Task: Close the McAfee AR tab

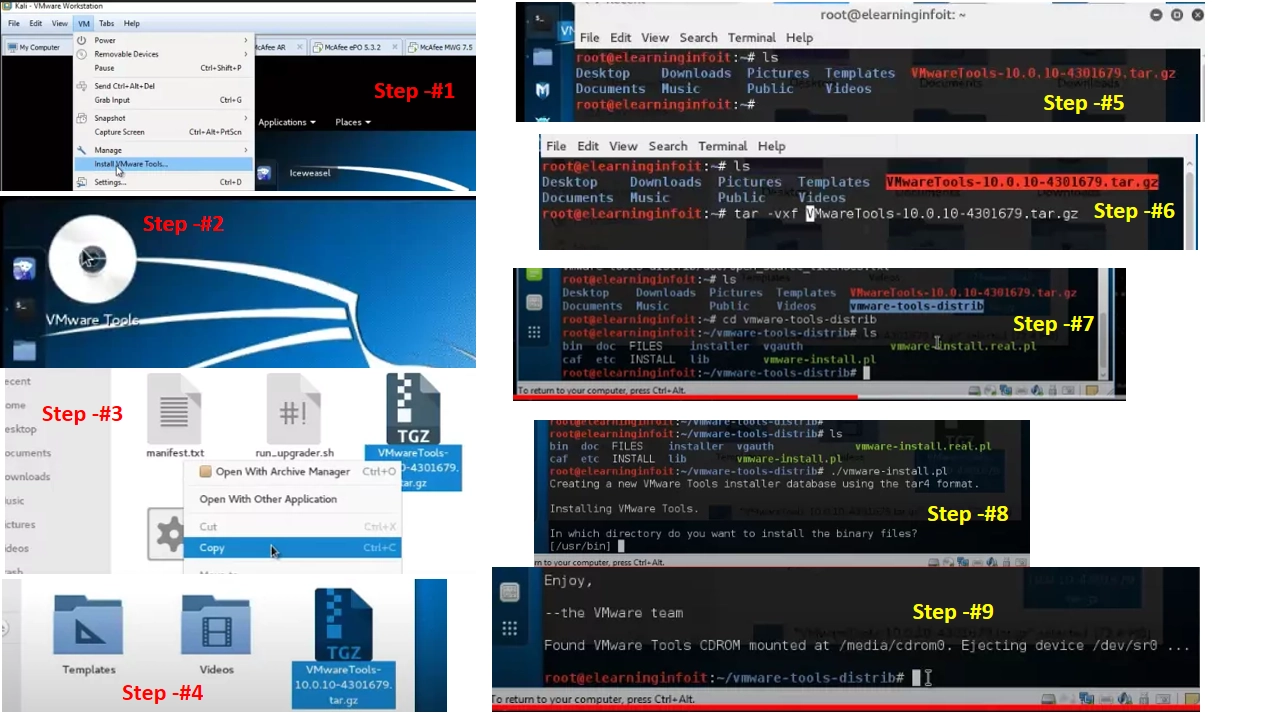Action: [299, 47]
